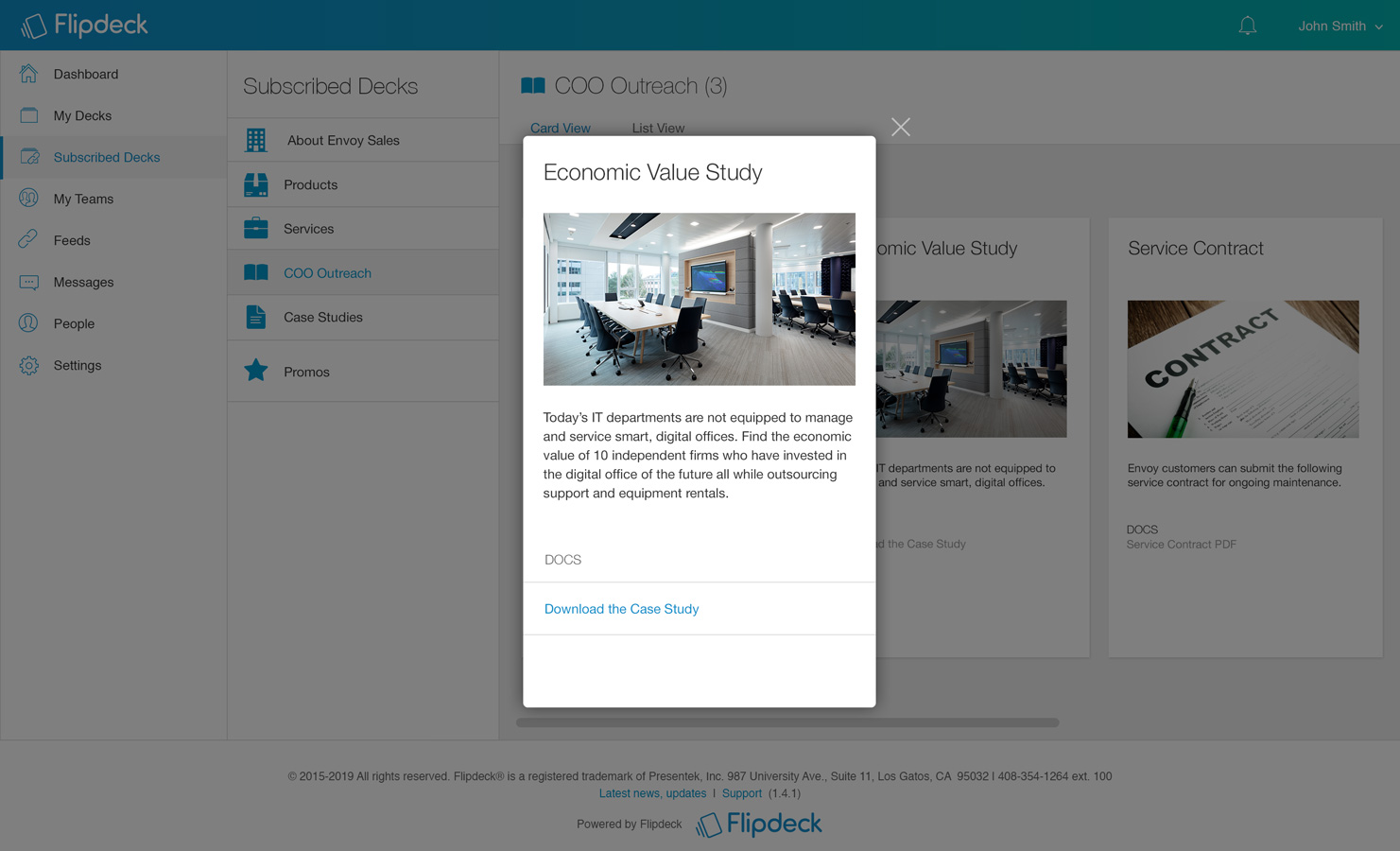Click the Flipdeck logo in the header
The image size is (1400, 851).
[x=84, y=26]
